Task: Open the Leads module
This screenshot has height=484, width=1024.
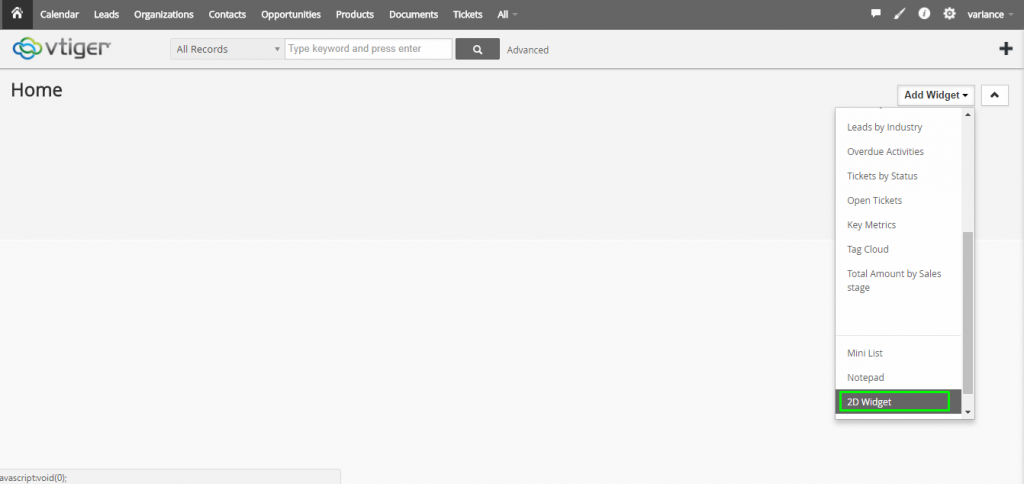Action: tap(106, 14)
